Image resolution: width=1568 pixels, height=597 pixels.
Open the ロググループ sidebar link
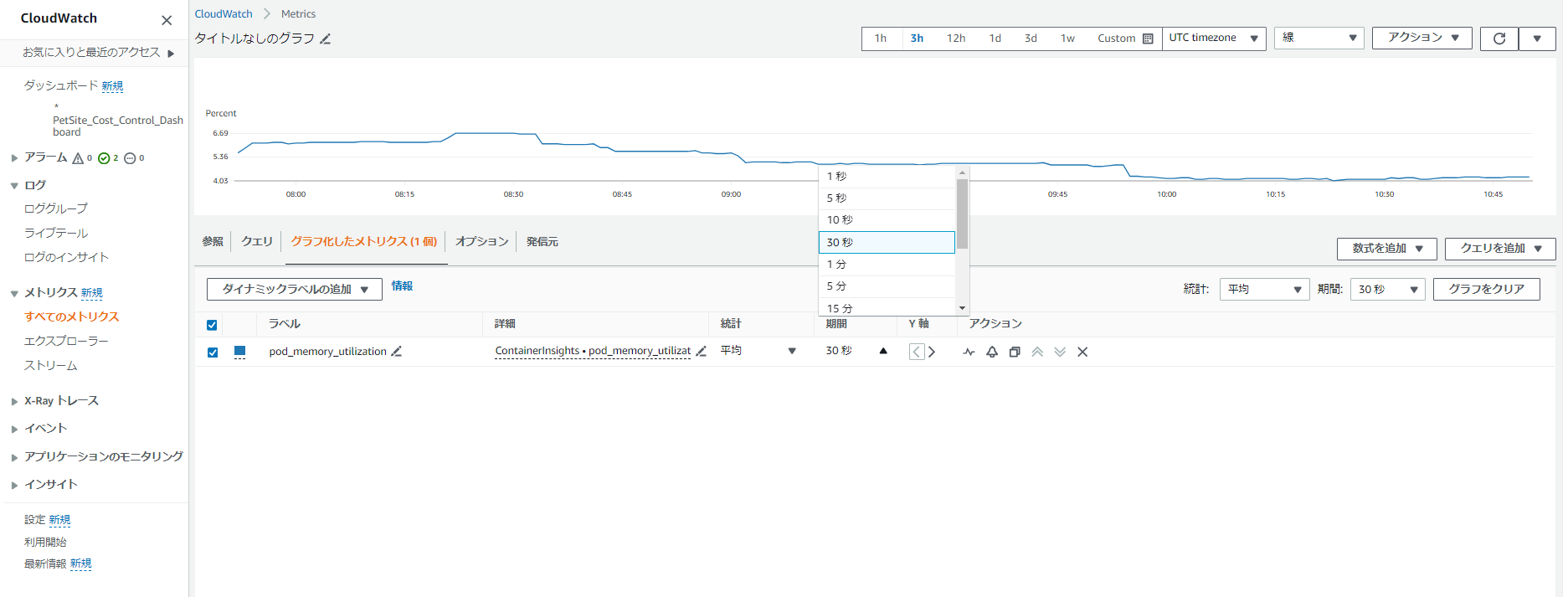[56, 208]
